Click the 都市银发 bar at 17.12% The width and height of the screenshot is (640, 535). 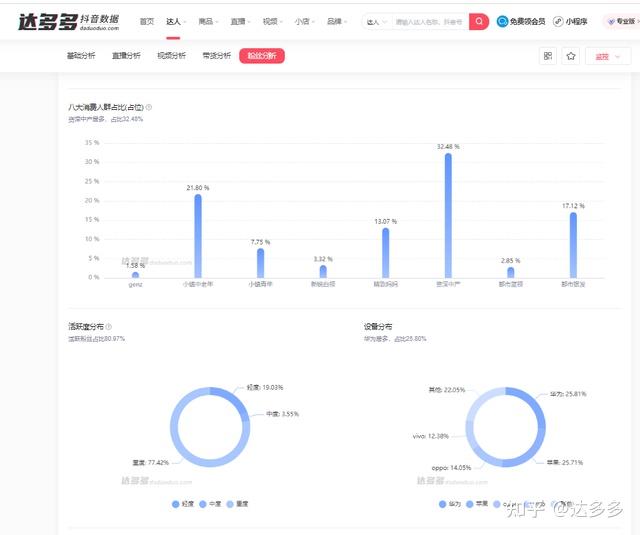[x=573, y=245]
